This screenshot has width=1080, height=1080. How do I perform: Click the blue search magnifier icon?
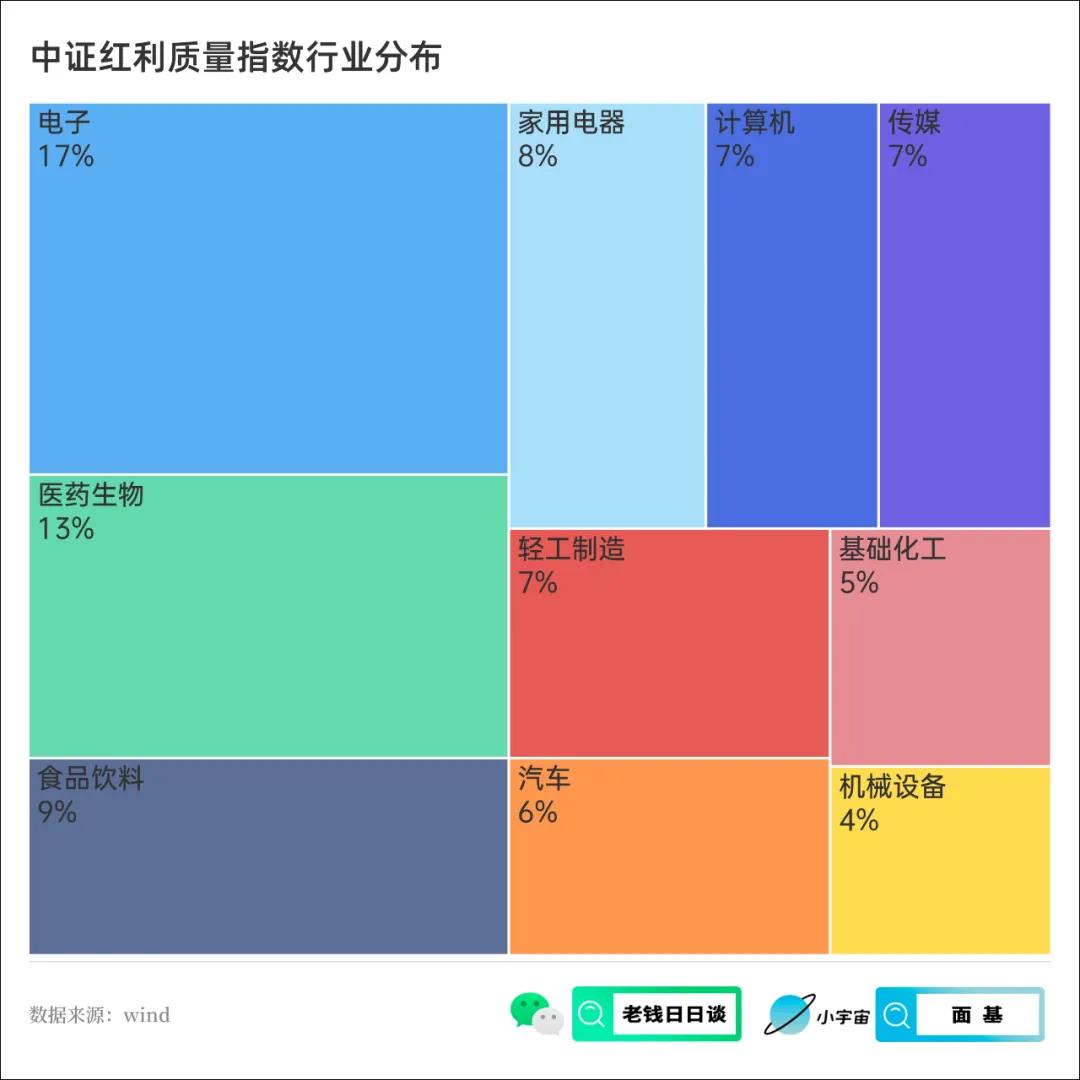coord(897,1015)
